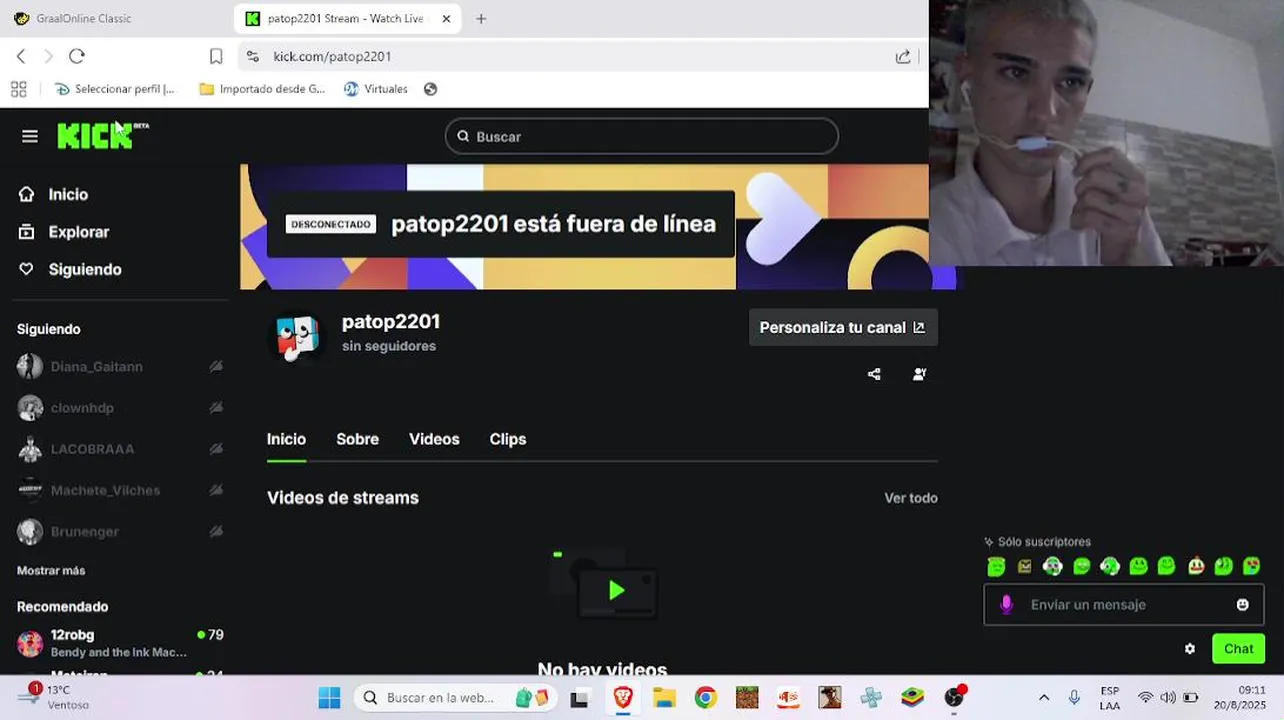
Task: Click the follow user icon beside share
Action: 920,374
